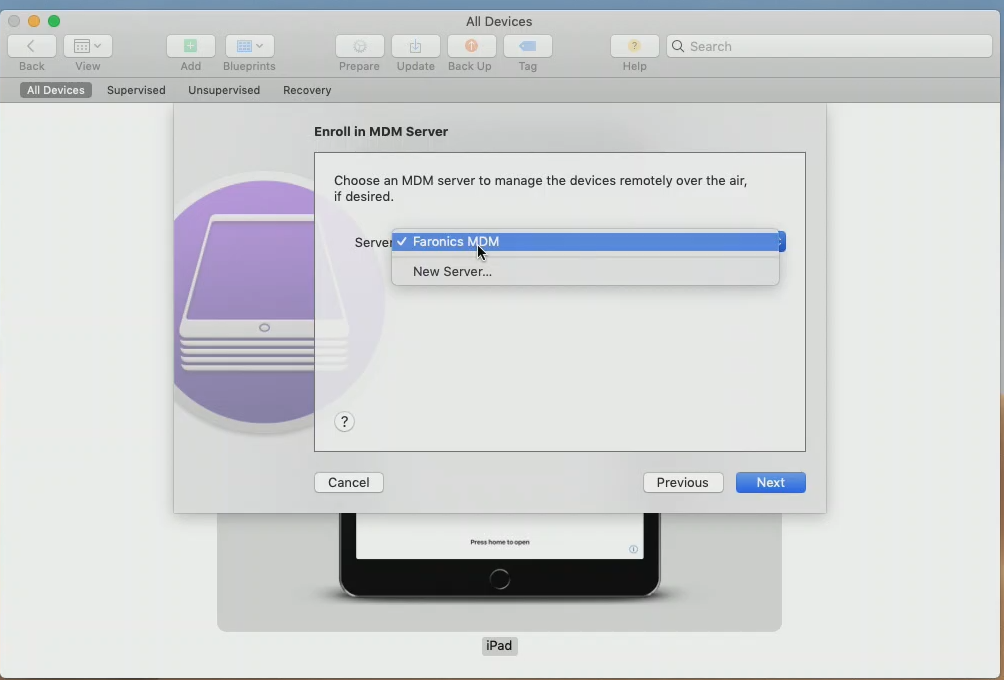Click Next to continue enrollment
Image resolution: width=1004 pixels, height=680 pixels.
(771, 483)
